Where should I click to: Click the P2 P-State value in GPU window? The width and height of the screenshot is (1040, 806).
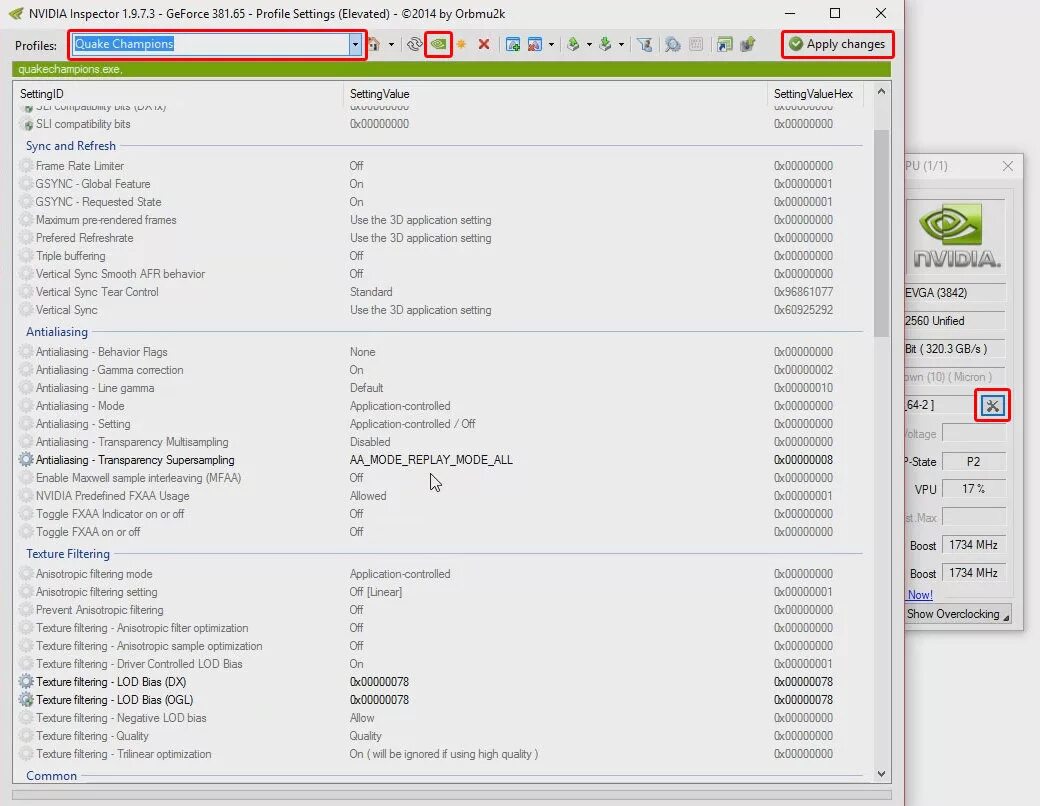click(x=973, y=461)
